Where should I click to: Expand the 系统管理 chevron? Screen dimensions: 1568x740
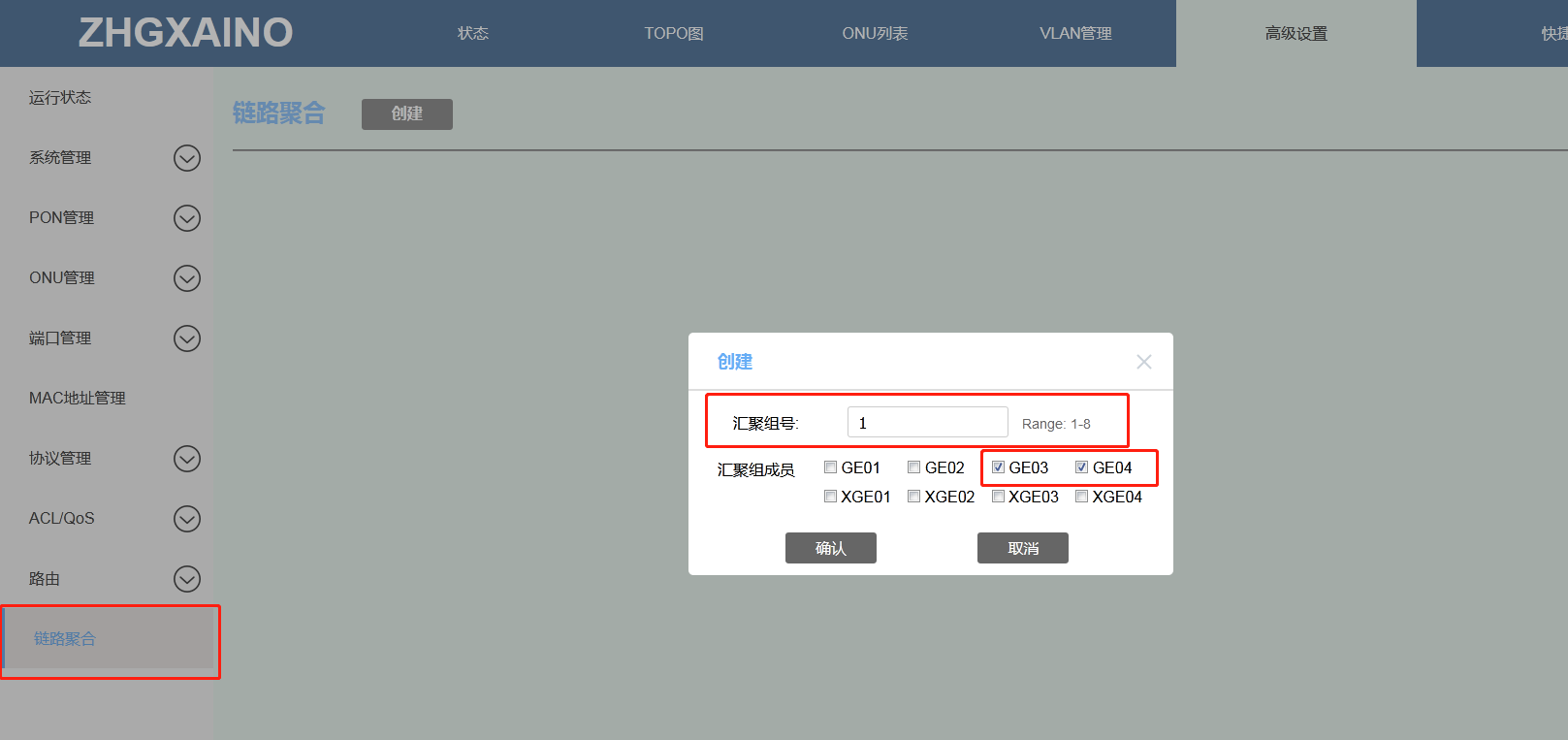pyautogui.click(x=187, y=158)
